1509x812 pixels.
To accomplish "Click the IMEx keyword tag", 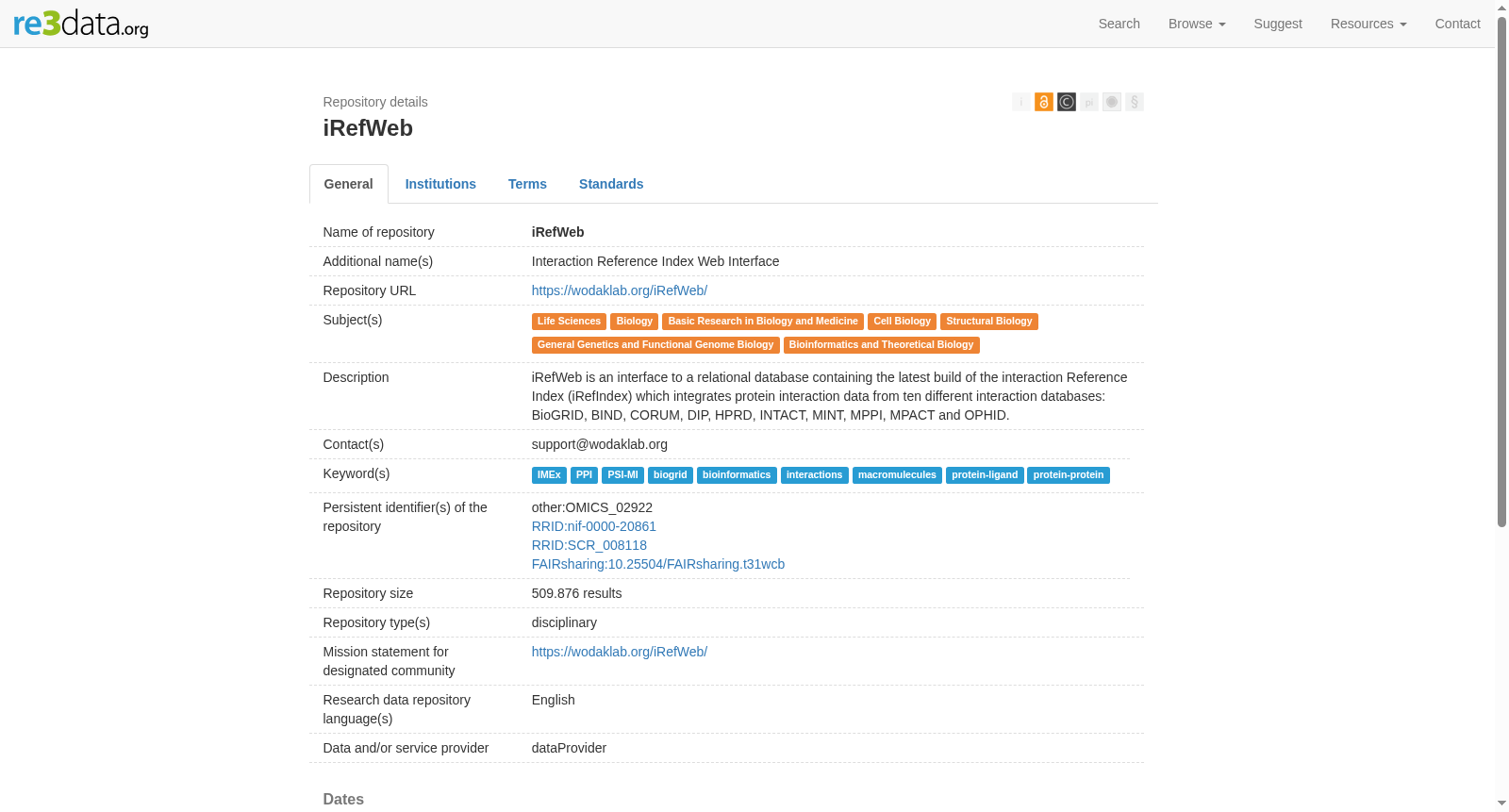I will 549,475.
